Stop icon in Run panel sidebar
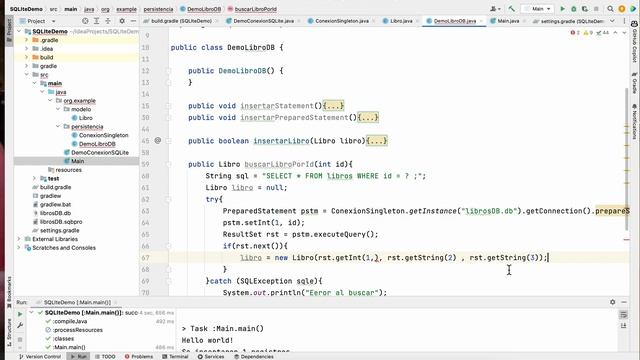The image size is (640, 360). pos(20,340)
